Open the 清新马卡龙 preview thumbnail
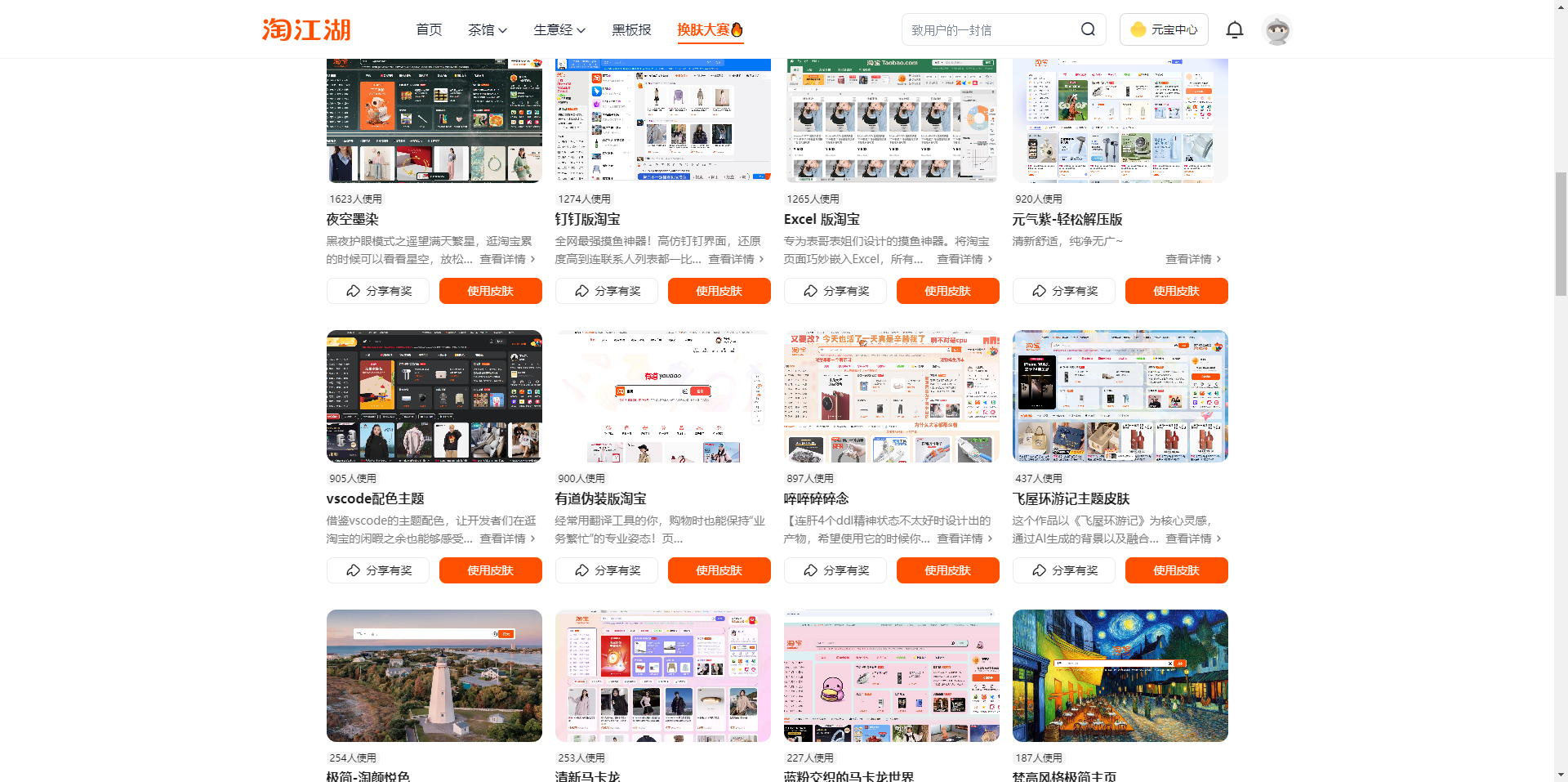 coord(663,676)
